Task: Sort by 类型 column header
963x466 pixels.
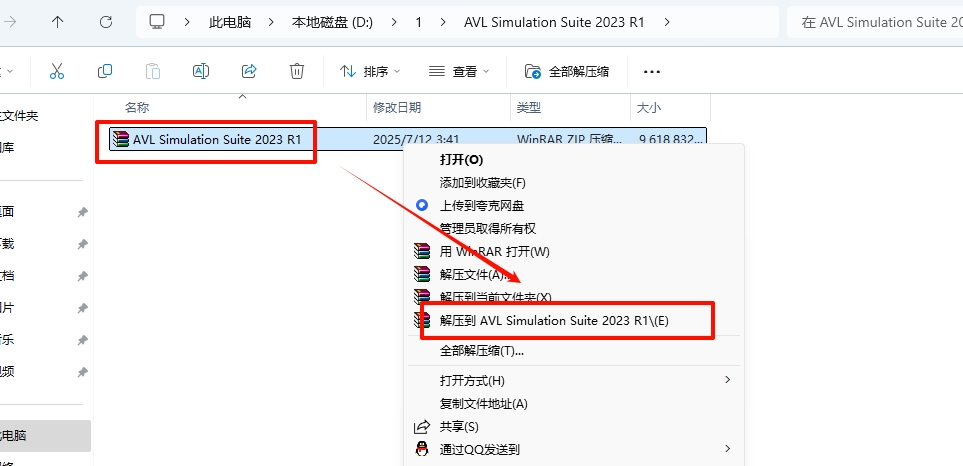Action: tap(529, 107)
